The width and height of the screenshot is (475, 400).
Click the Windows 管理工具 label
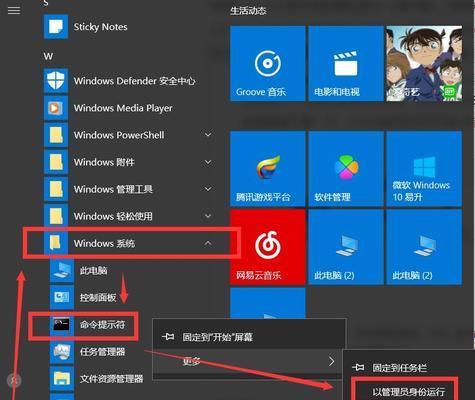(113, 189)
